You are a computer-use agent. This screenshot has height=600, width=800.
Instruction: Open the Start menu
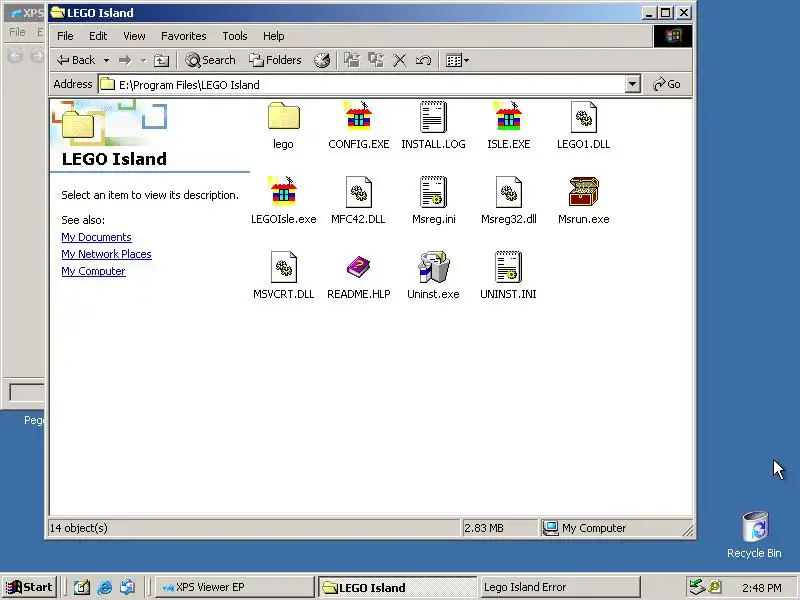tap(30, 587)
